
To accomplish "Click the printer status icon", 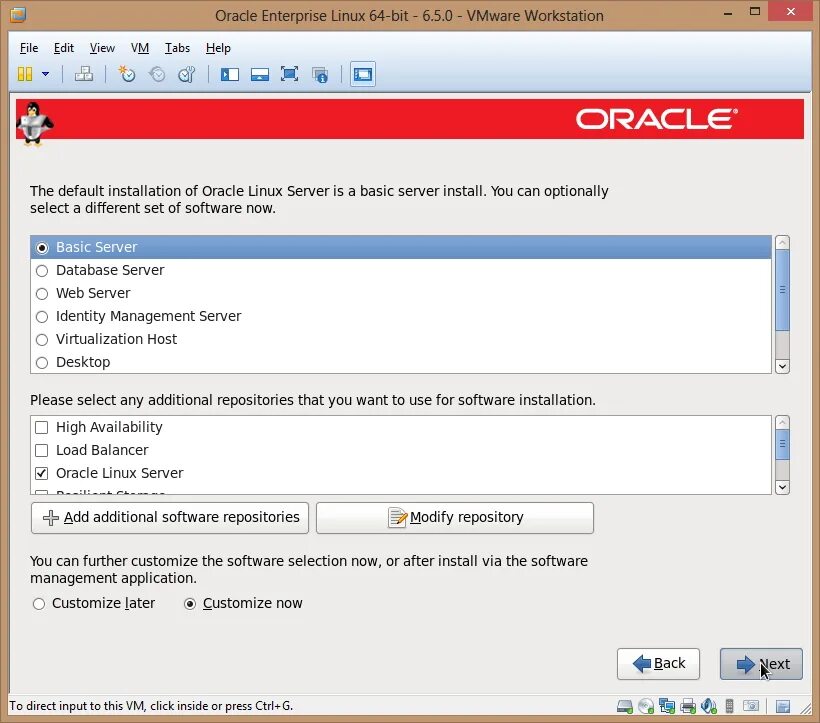I will (x=688, y=706).
